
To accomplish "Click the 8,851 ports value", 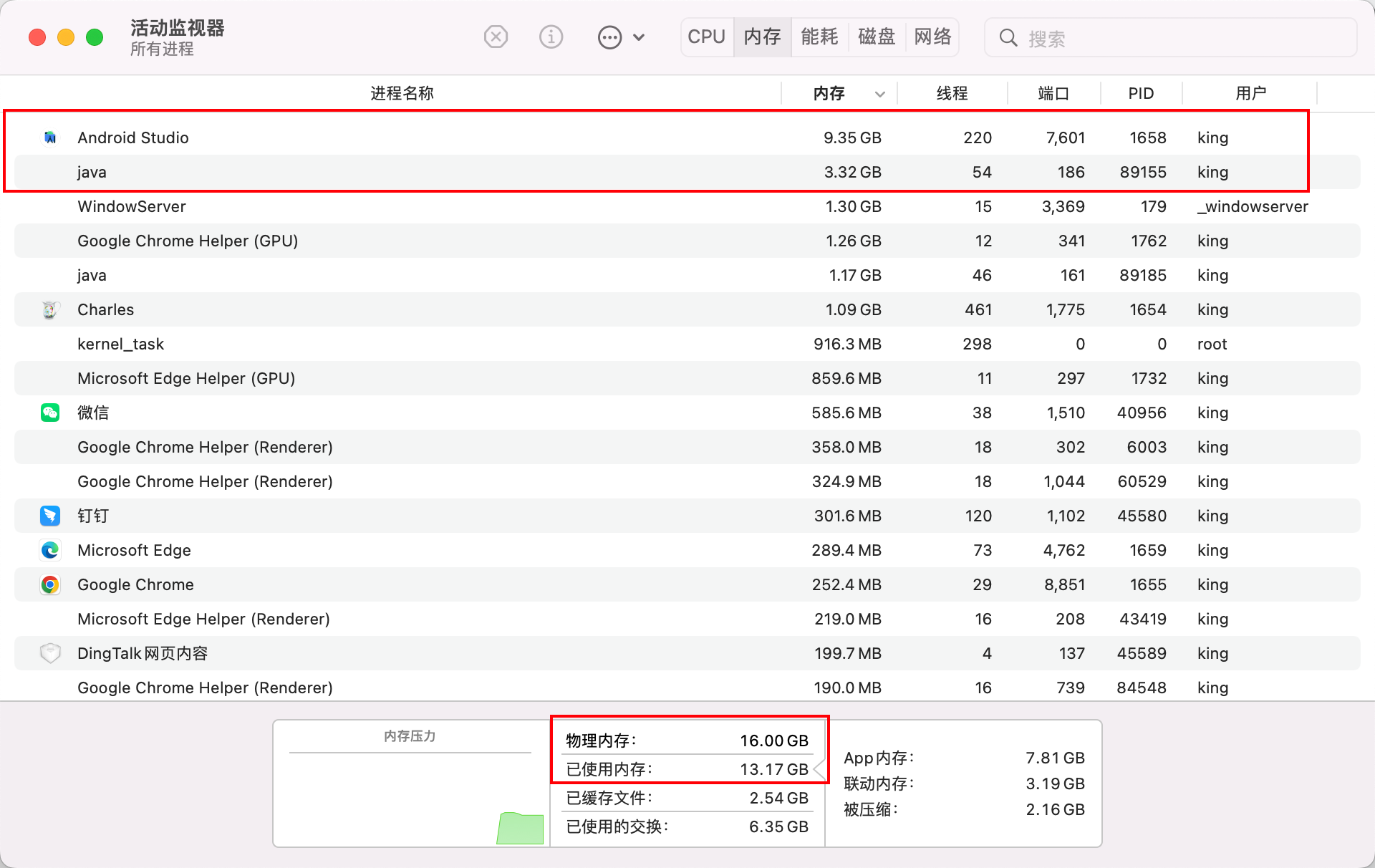I will coord(1064,584).
